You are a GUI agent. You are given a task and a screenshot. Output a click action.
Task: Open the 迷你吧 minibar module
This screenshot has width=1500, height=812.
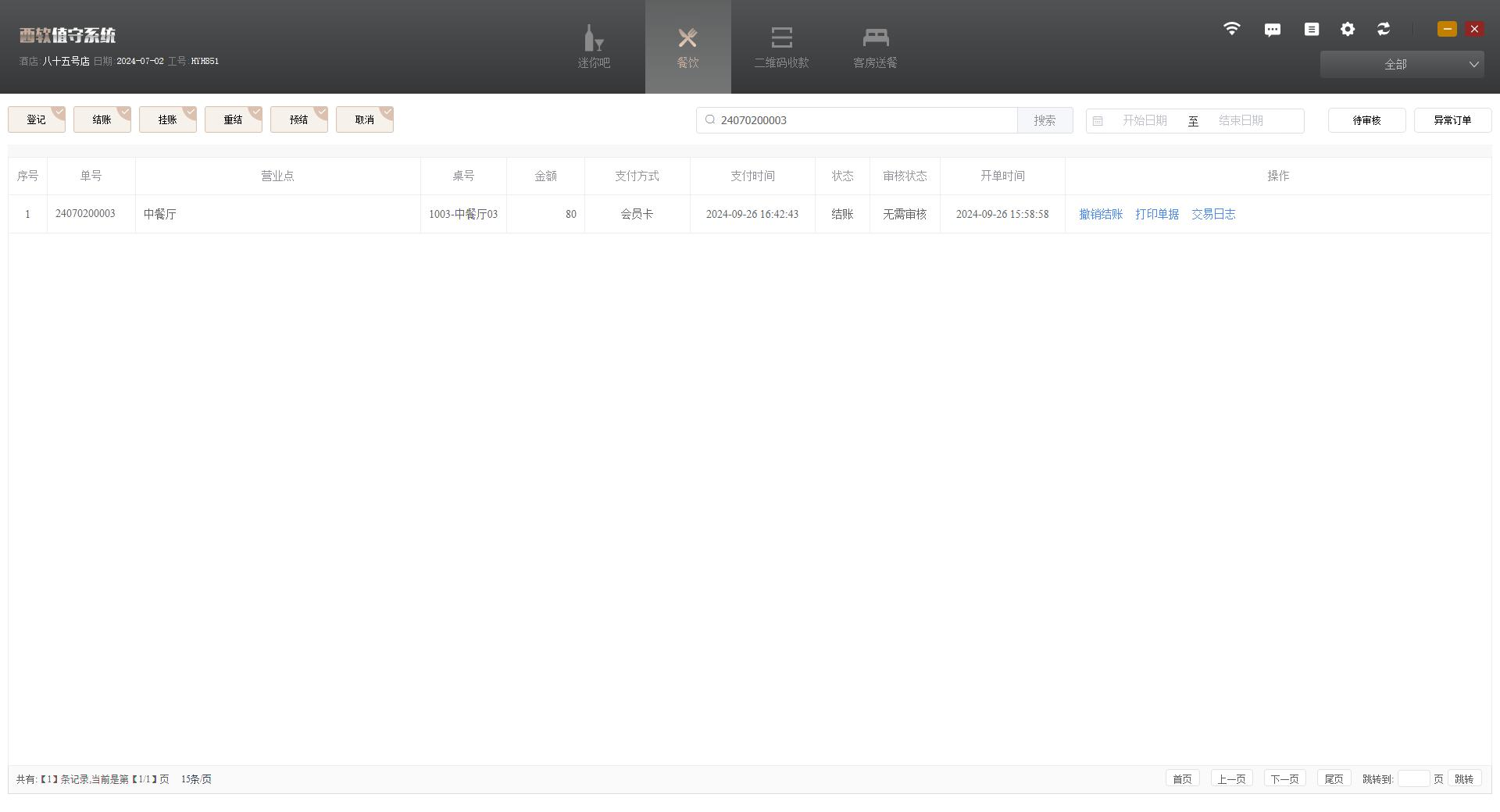point(594,47)
